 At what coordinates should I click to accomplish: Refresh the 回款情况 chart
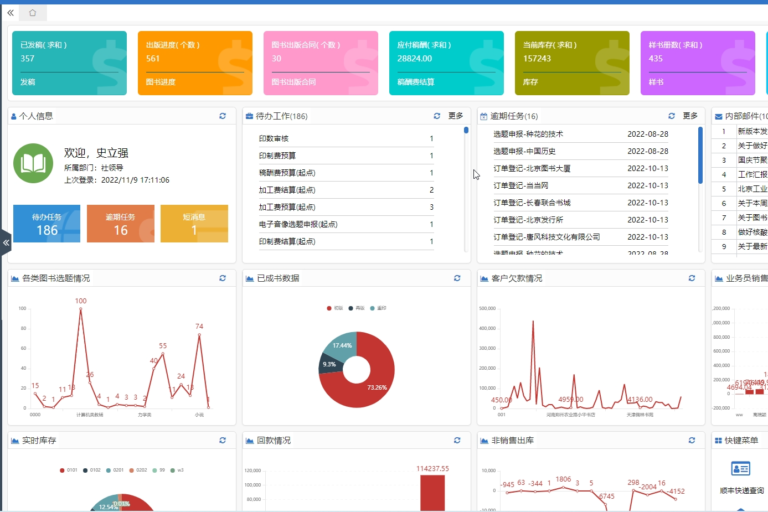pos(457,440)
